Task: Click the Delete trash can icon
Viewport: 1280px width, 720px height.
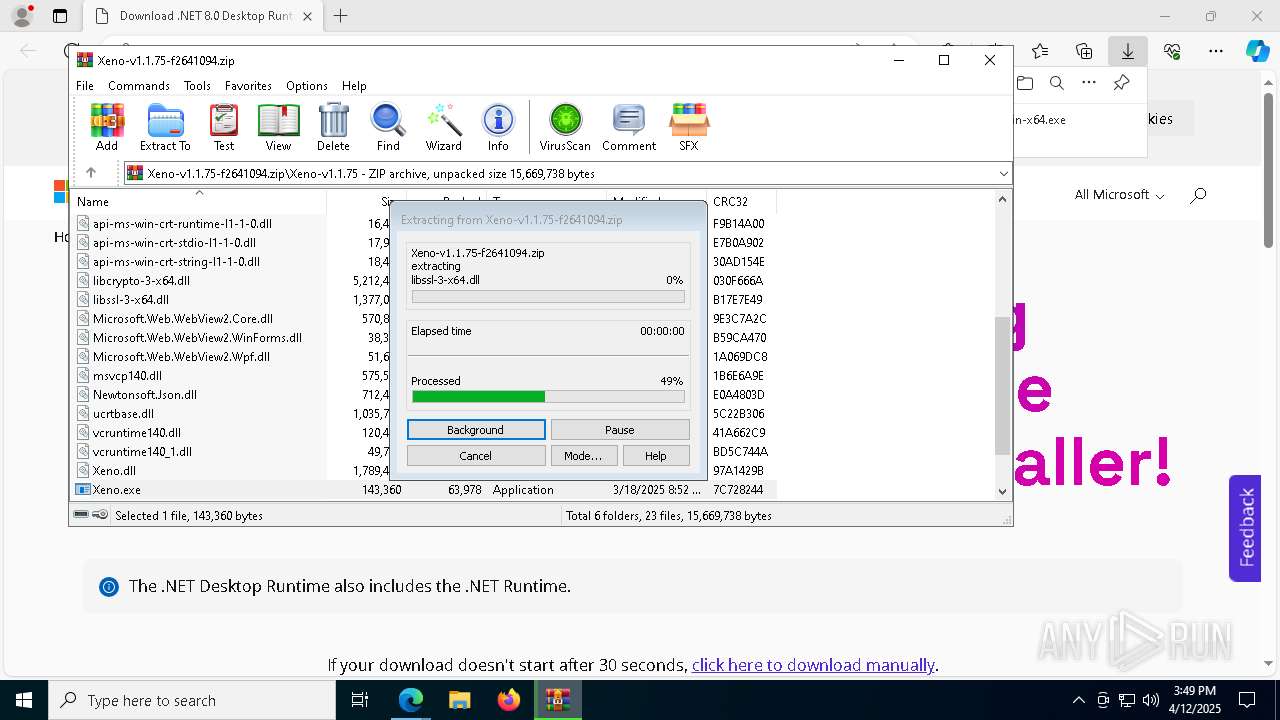Action: 333,127
